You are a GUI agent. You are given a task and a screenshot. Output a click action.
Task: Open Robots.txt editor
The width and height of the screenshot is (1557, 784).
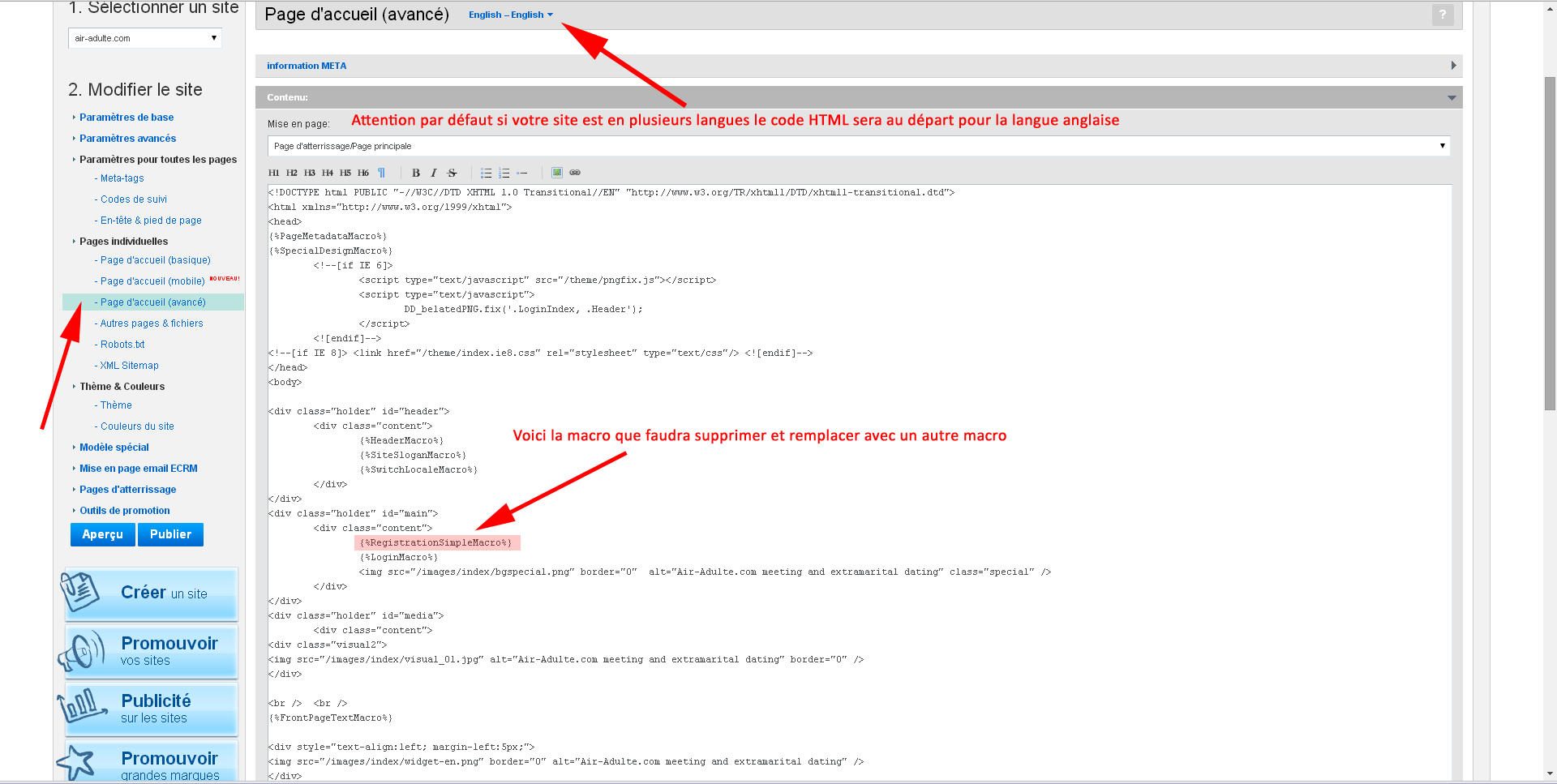click(x=122, y=345)
